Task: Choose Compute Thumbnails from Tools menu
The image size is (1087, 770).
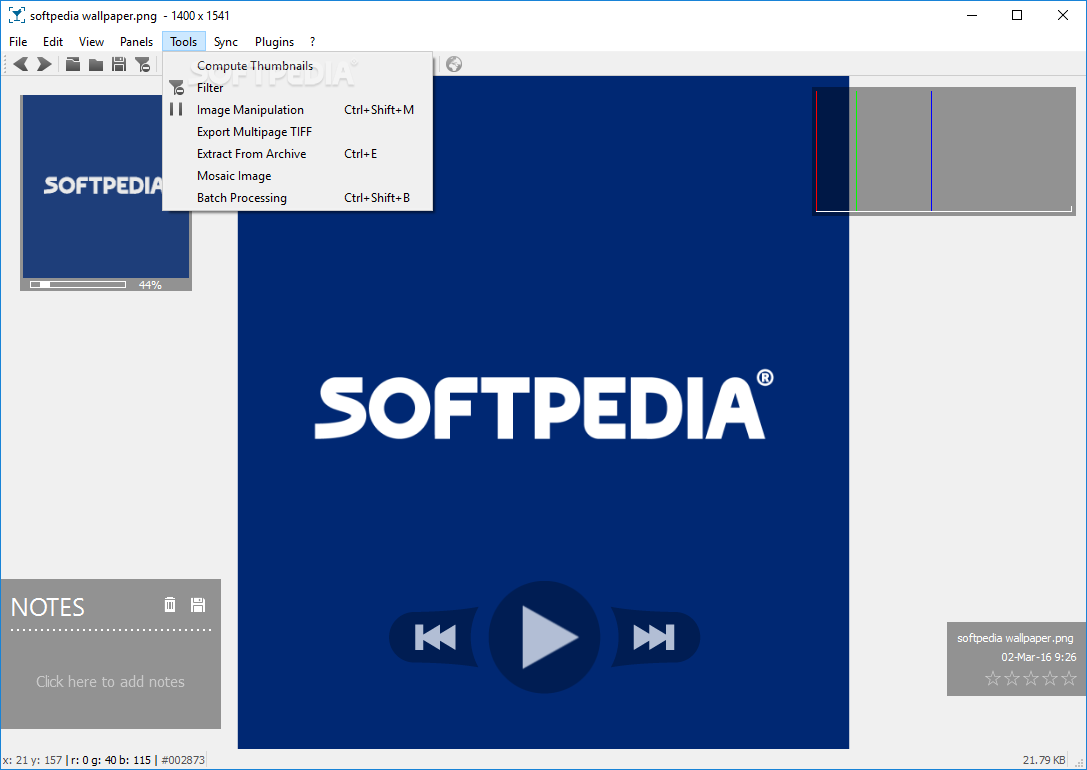Action: [x=297, y=66]
